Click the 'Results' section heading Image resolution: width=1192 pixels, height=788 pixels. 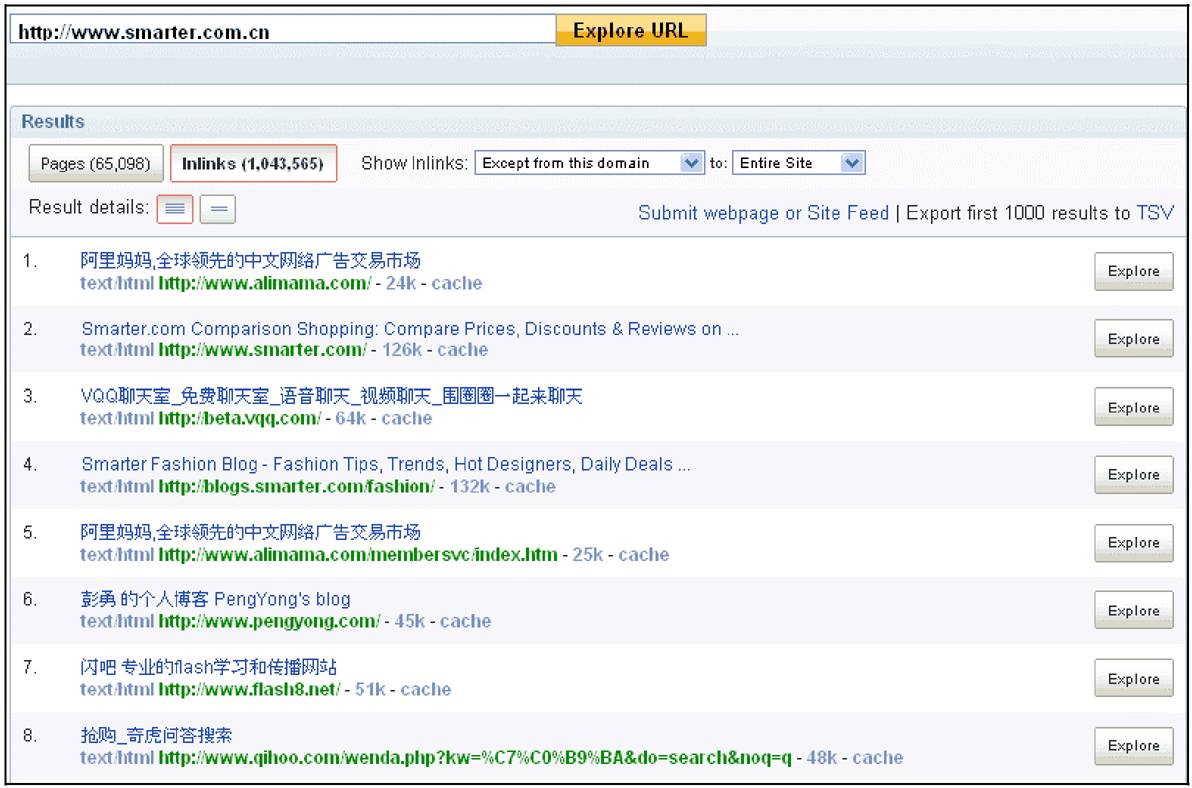52,122
